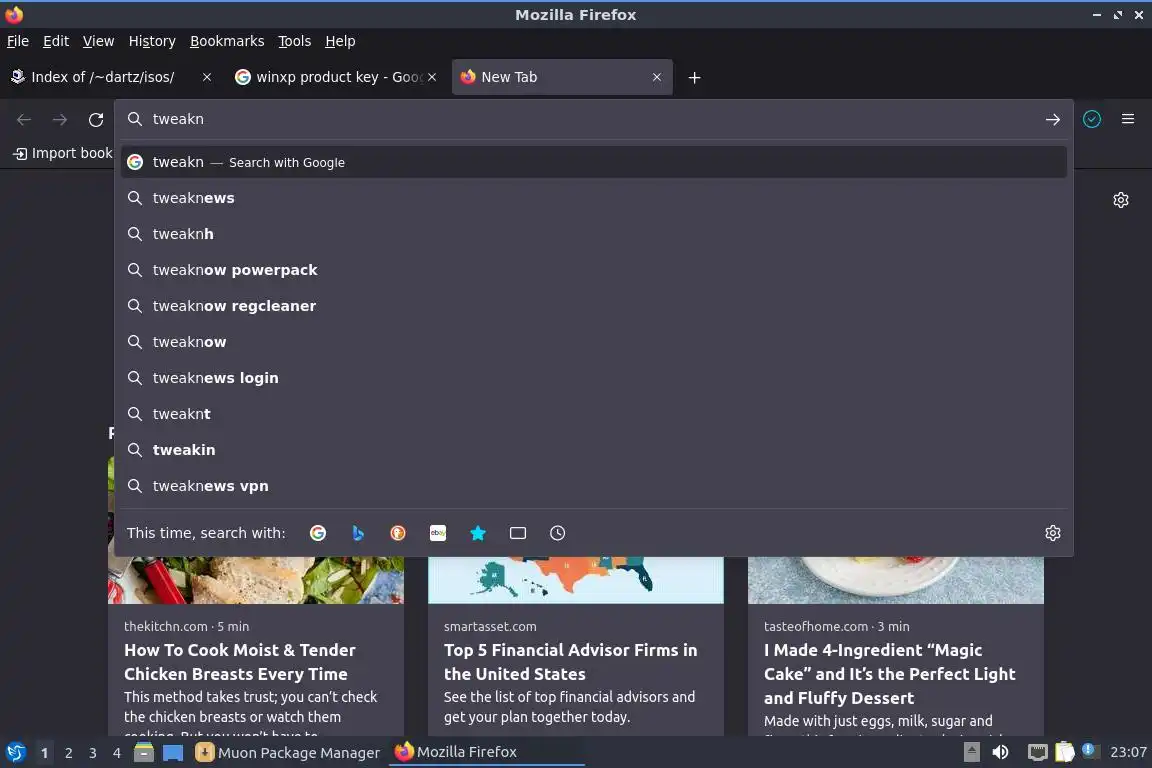Open the eject removable media tray icon
This screenshot has height=768, width=1152.
click(971, 752)
